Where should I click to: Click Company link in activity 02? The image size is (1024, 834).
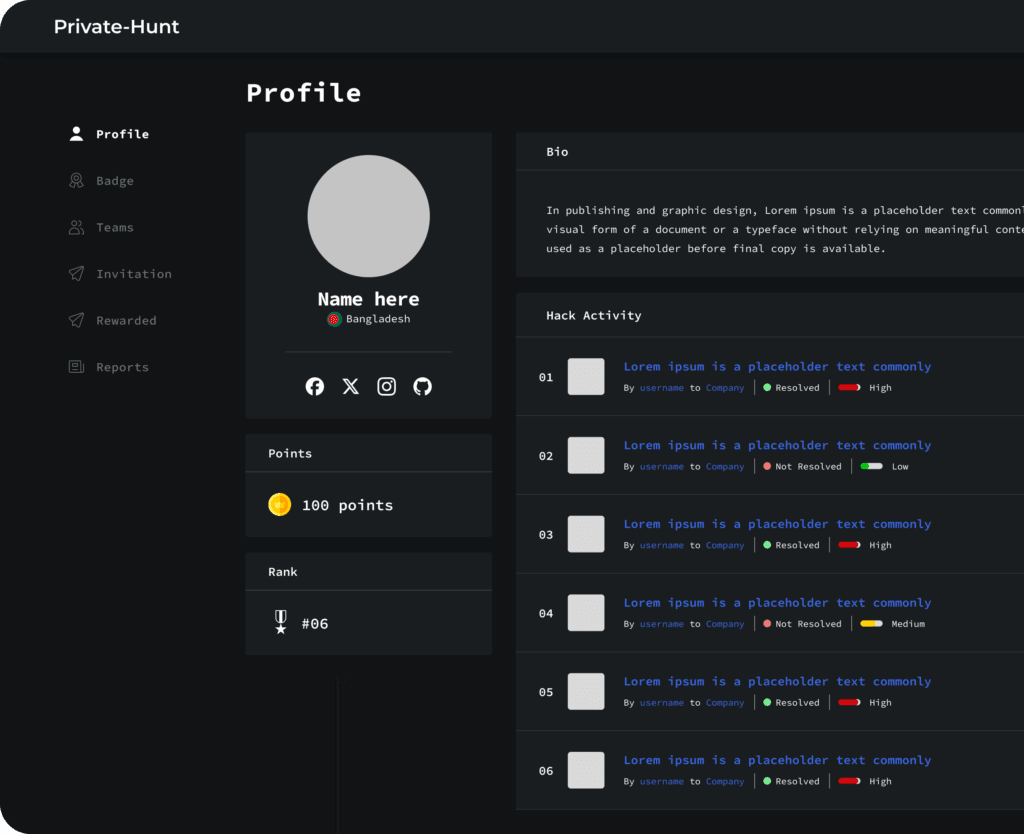[x=725, y=466]
